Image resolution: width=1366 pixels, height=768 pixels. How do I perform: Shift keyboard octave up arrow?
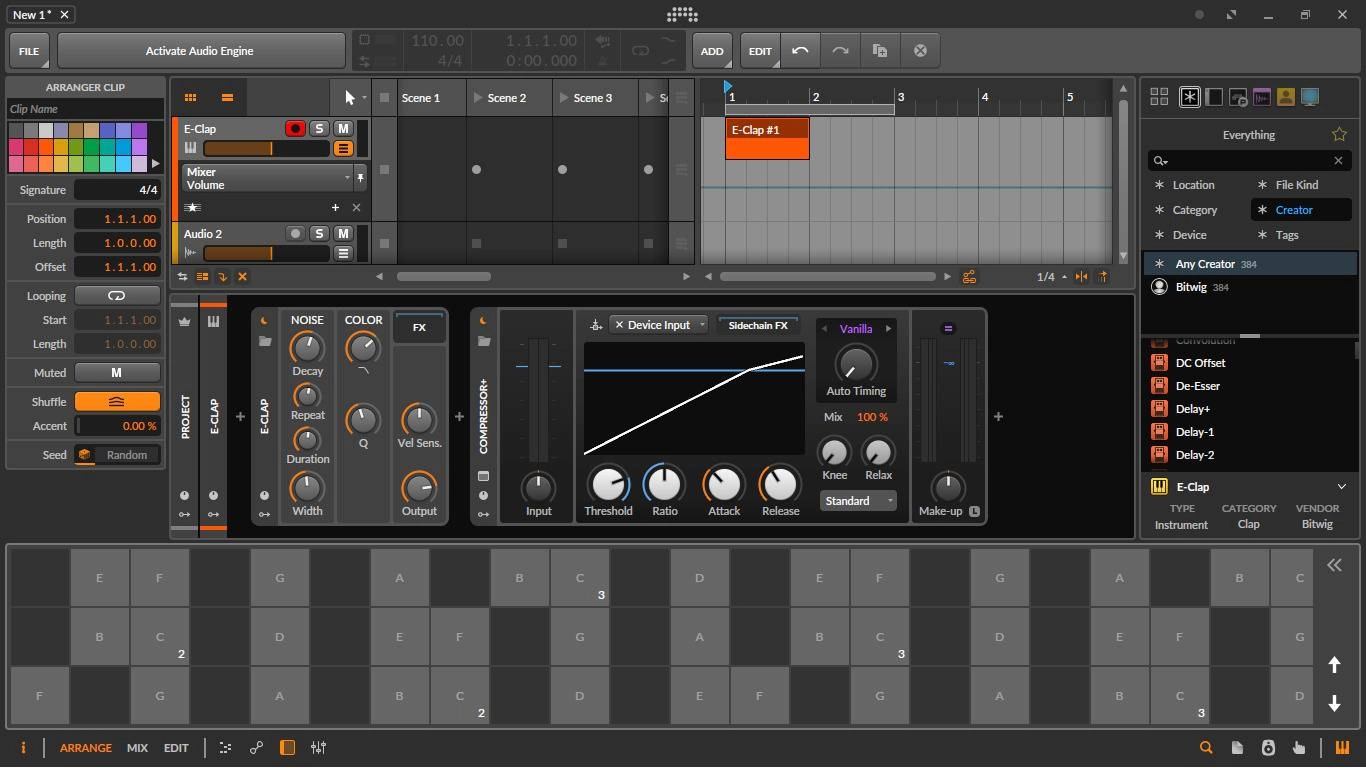point(1334,664)
